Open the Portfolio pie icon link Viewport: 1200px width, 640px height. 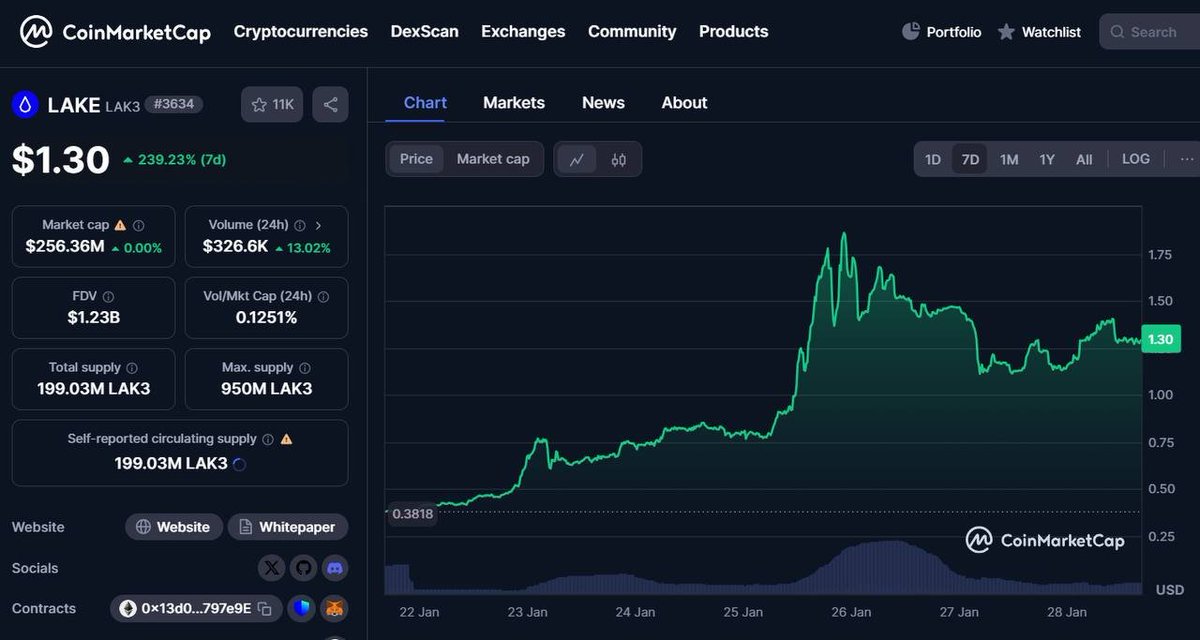coord(911,32)
